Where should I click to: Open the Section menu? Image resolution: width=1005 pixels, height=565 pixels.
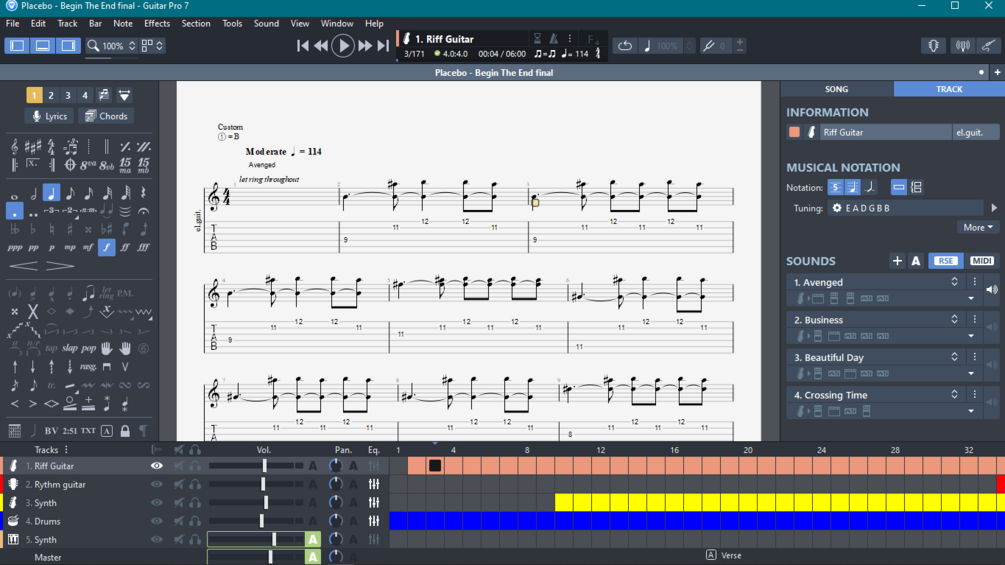195,24
